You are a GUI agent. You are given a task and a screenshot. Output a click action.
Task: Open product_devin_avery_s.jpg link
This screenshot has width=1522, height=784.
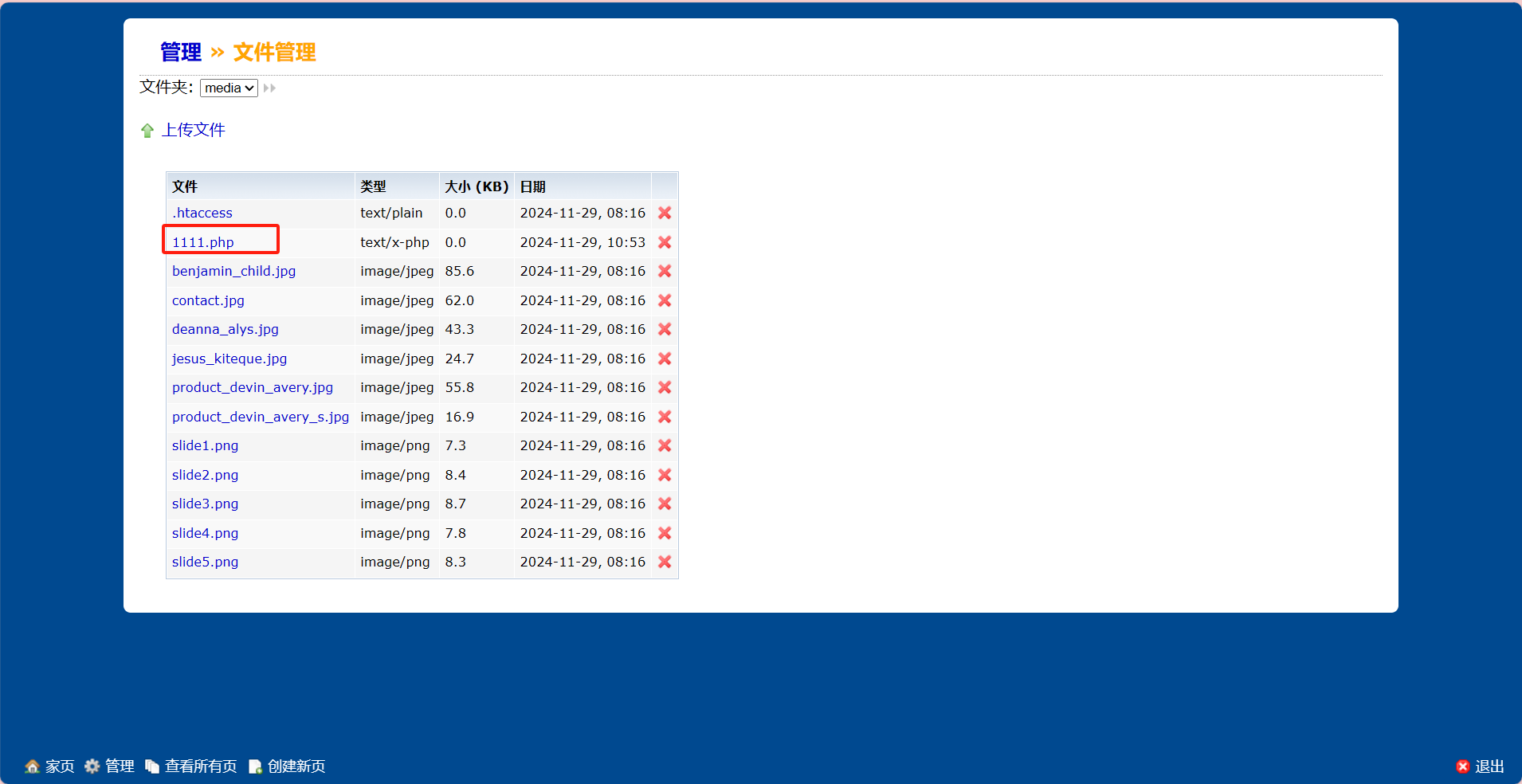[261, 417]
